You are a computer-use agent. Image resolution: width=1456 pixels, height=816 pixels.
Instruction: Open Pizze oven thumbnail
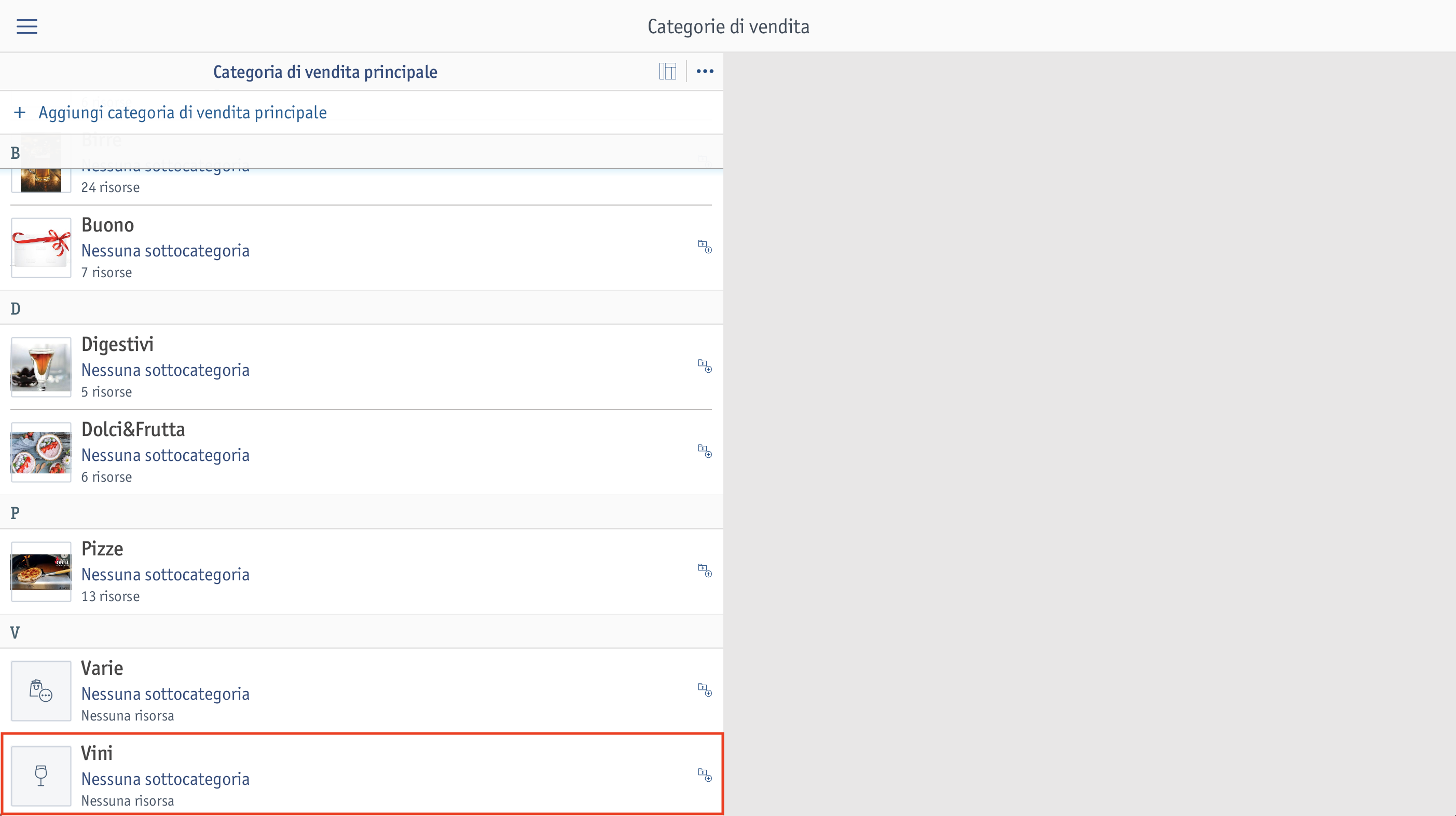pyautogui.click(x=42, y=572)
